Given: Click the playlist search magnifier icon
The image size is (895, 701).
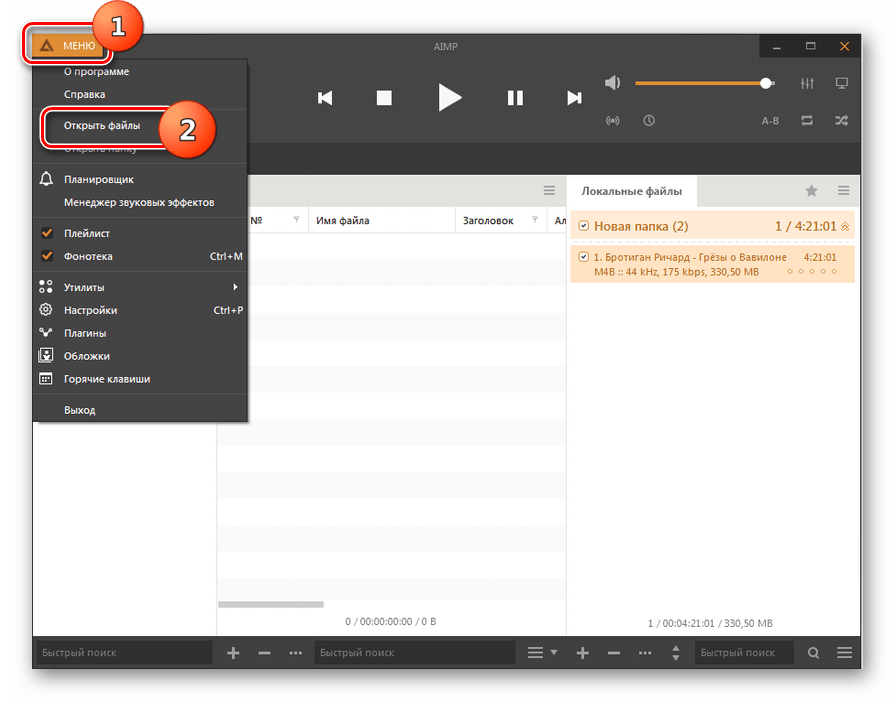Looking at the screenshot, I should tap(813, 652).
